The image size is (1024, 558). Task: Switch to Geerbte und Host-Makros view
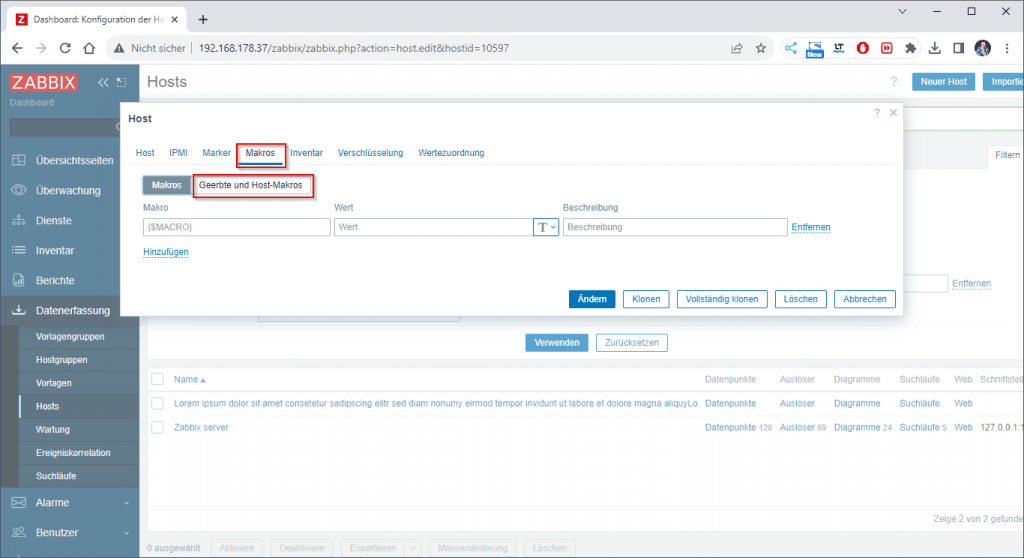click(x=251, y=185)
